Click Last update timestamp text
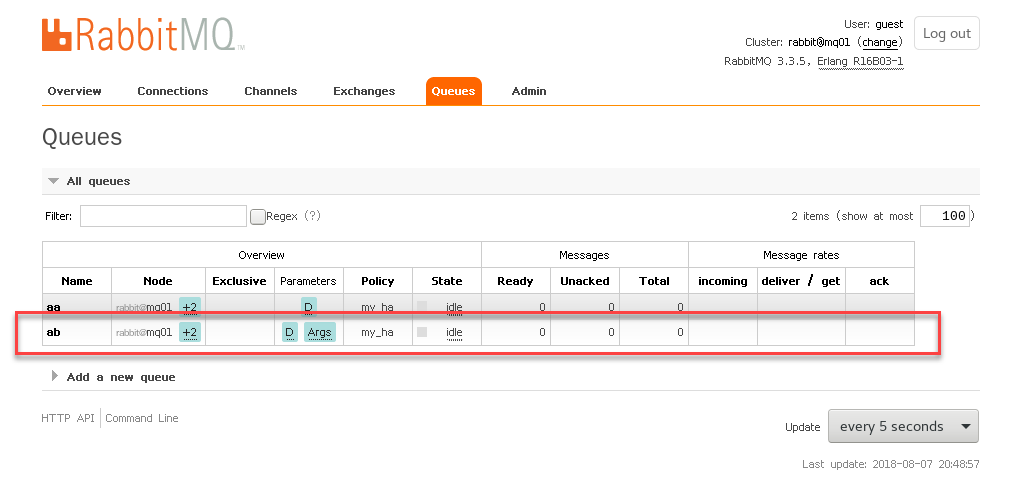This screenshot has width=1018, height=478. 890,464
